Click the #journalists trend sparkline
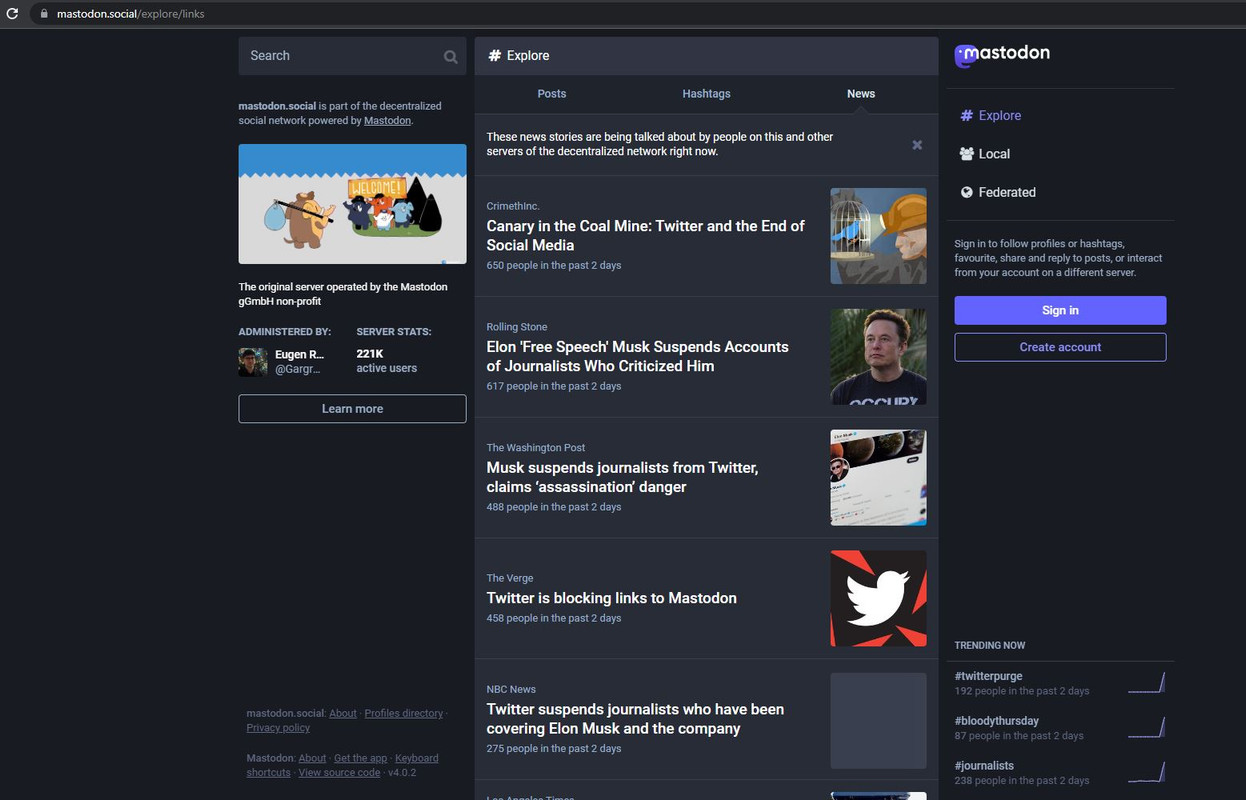 [x=1146, y=772]
